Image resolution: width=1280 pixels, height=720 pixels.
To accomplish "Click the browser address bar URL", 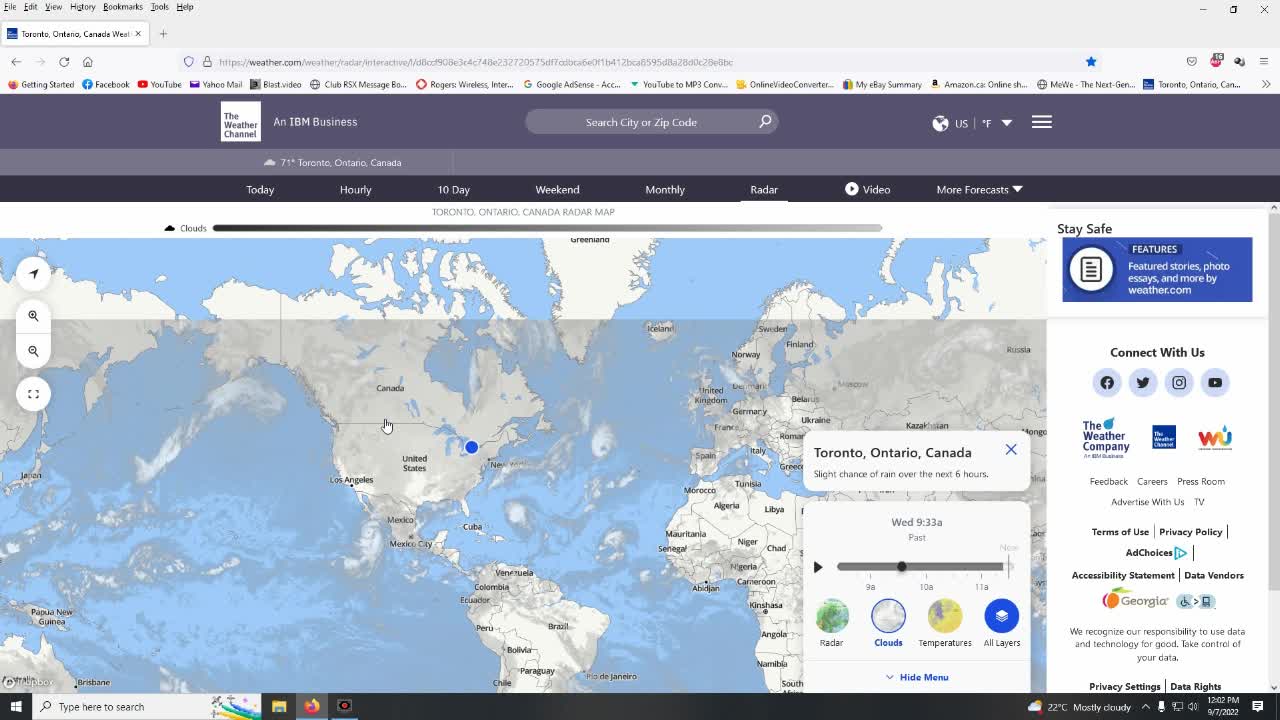I will coord(476,62).
